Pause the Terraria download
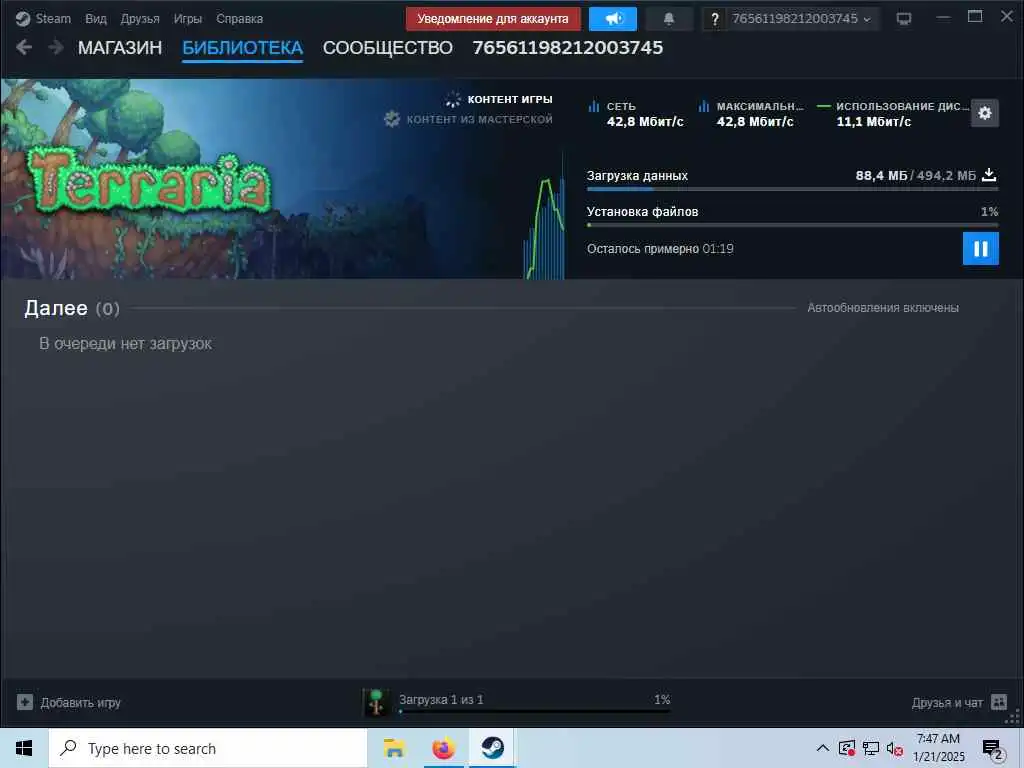This screenshot has width=1024, height=768. (x=981, y=249)
